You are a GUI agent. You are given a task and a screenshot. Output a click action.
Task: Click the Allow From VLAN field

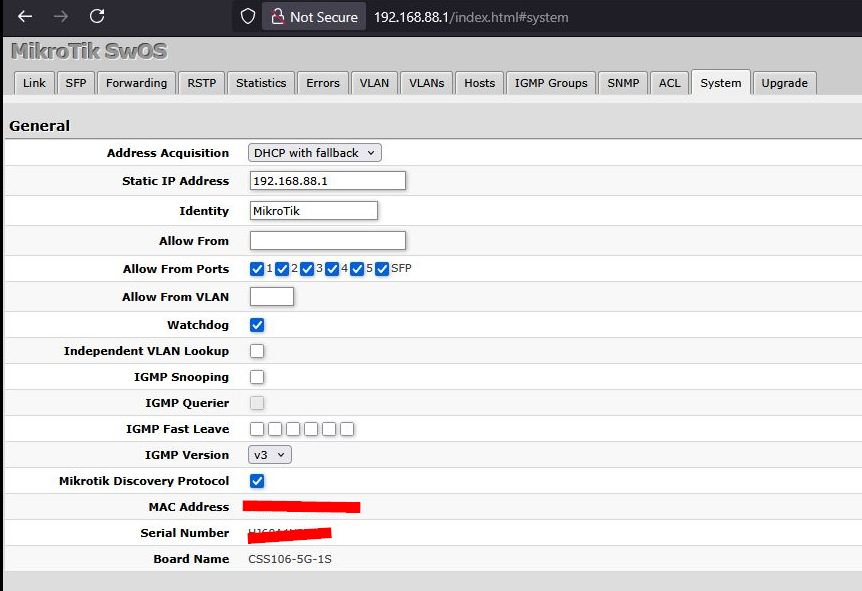pyautogui.click(x=272, y=297)
